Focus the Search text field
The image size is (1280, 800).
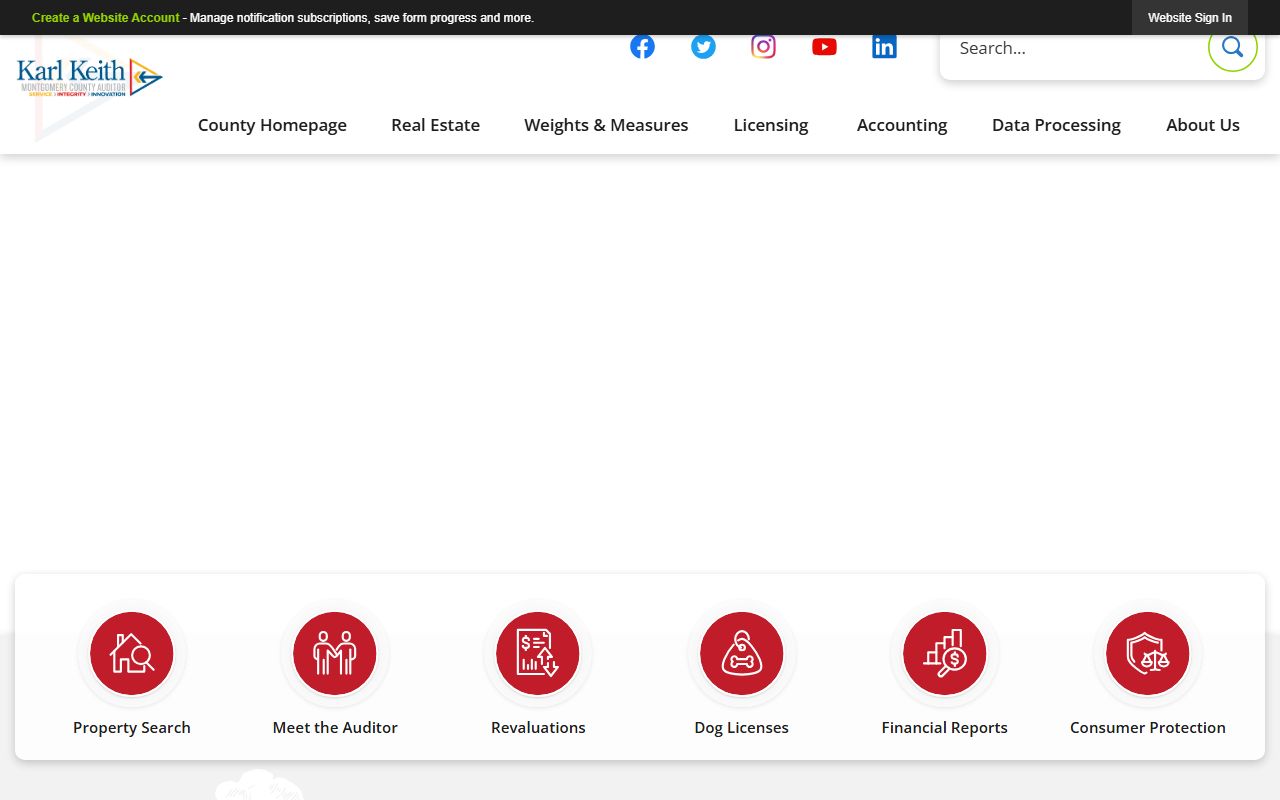(1075, 48)
